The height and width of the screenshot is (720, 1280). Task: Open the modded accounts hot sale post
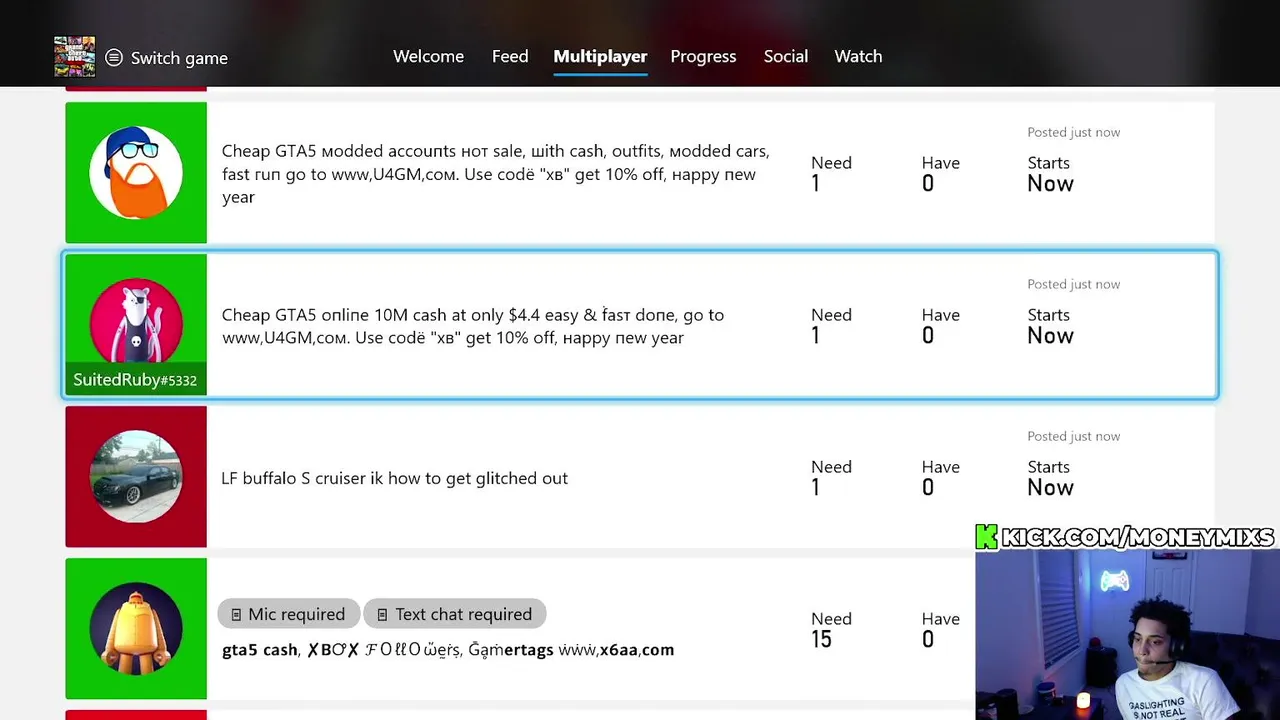(640, 173)
